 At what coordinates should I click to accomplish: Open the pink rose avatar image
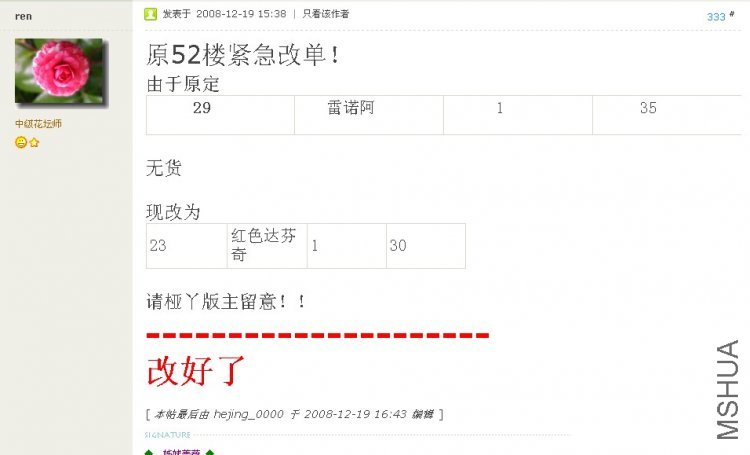(x=59, y=71)
